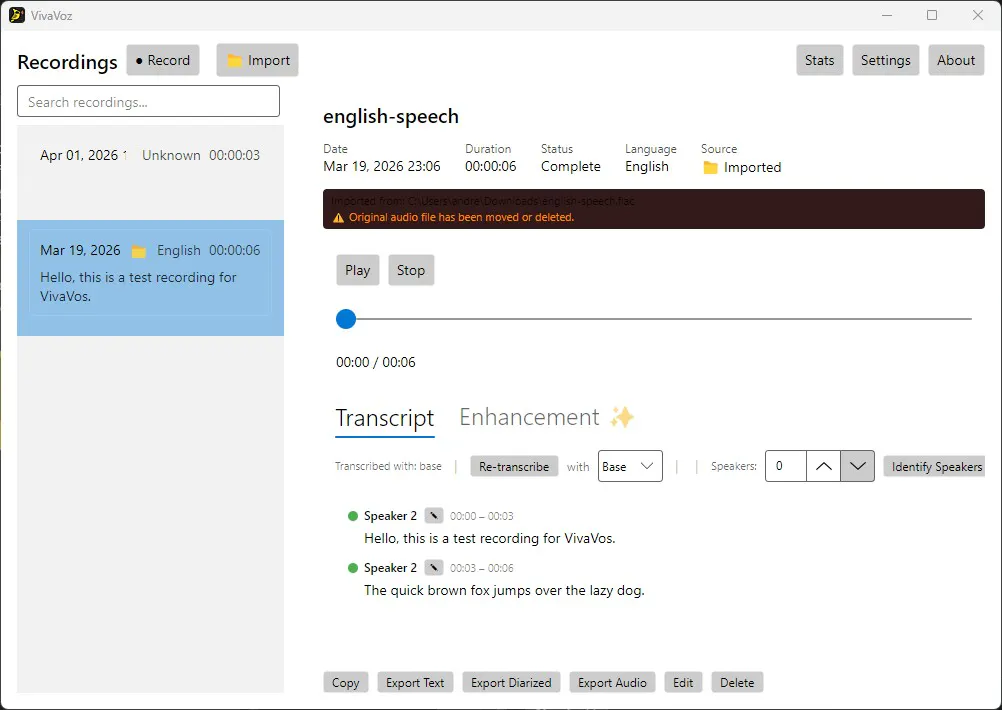Stop audio playback
Screen dimensions: 1002x710
coord(411,270)
